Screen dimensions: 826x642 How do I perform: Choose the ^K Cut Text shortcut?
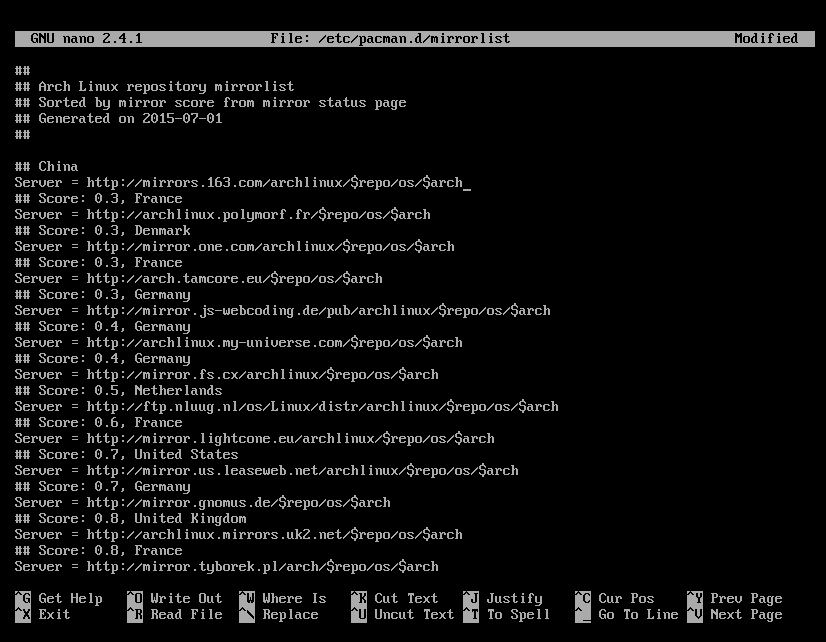pyautogui.click(x=395, y=599)
